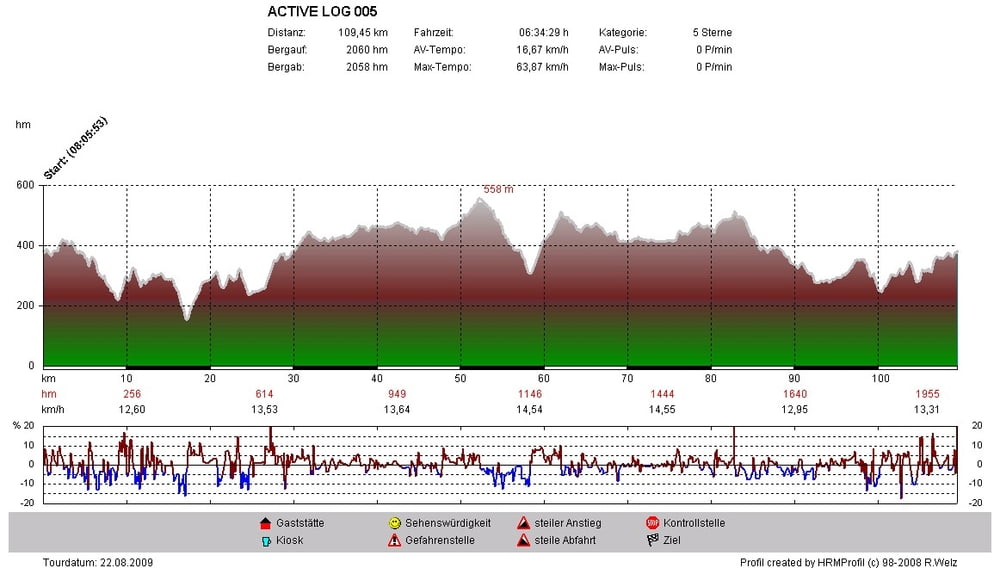Click the Start time label (08:05:53)
This screenshot has width=1000, height=568.
click(x=76, y=148)
